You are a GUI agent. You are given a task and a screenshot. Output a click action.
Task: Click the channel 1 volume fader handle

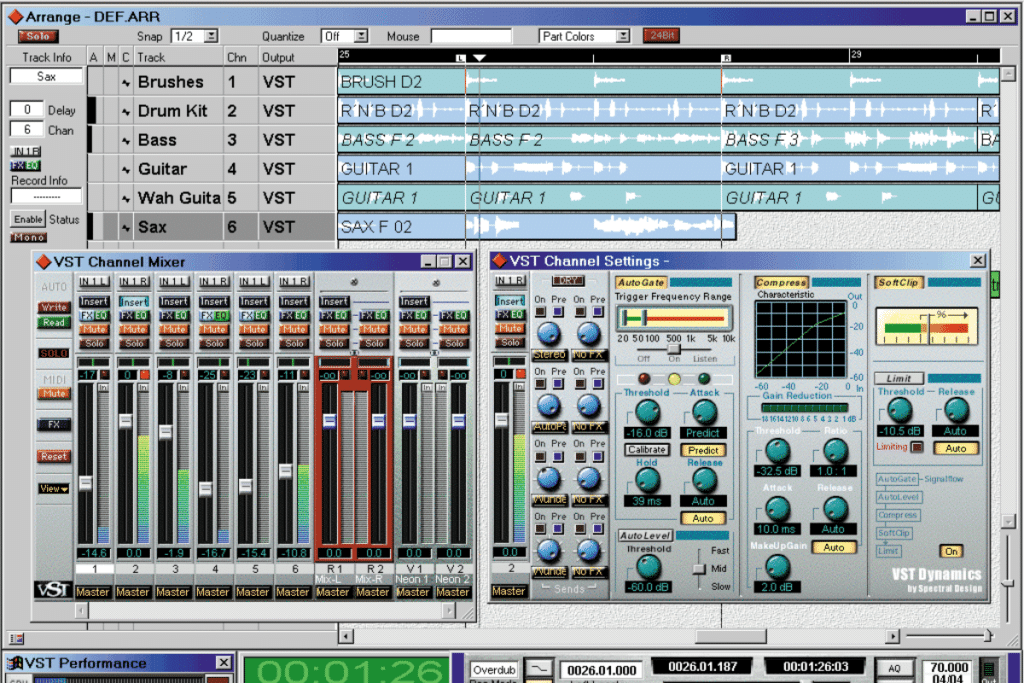[x=86, y=483]
